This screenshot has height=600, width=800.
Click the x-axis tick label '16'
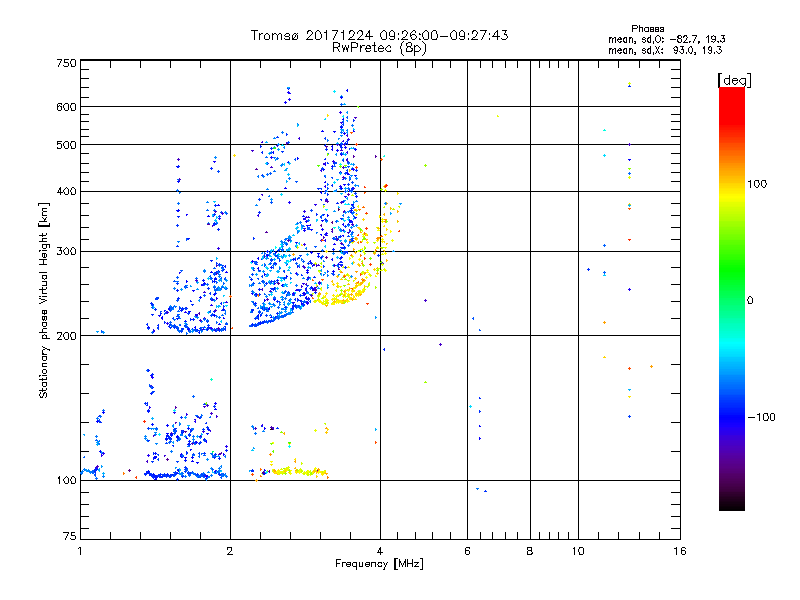coord(680,551)
